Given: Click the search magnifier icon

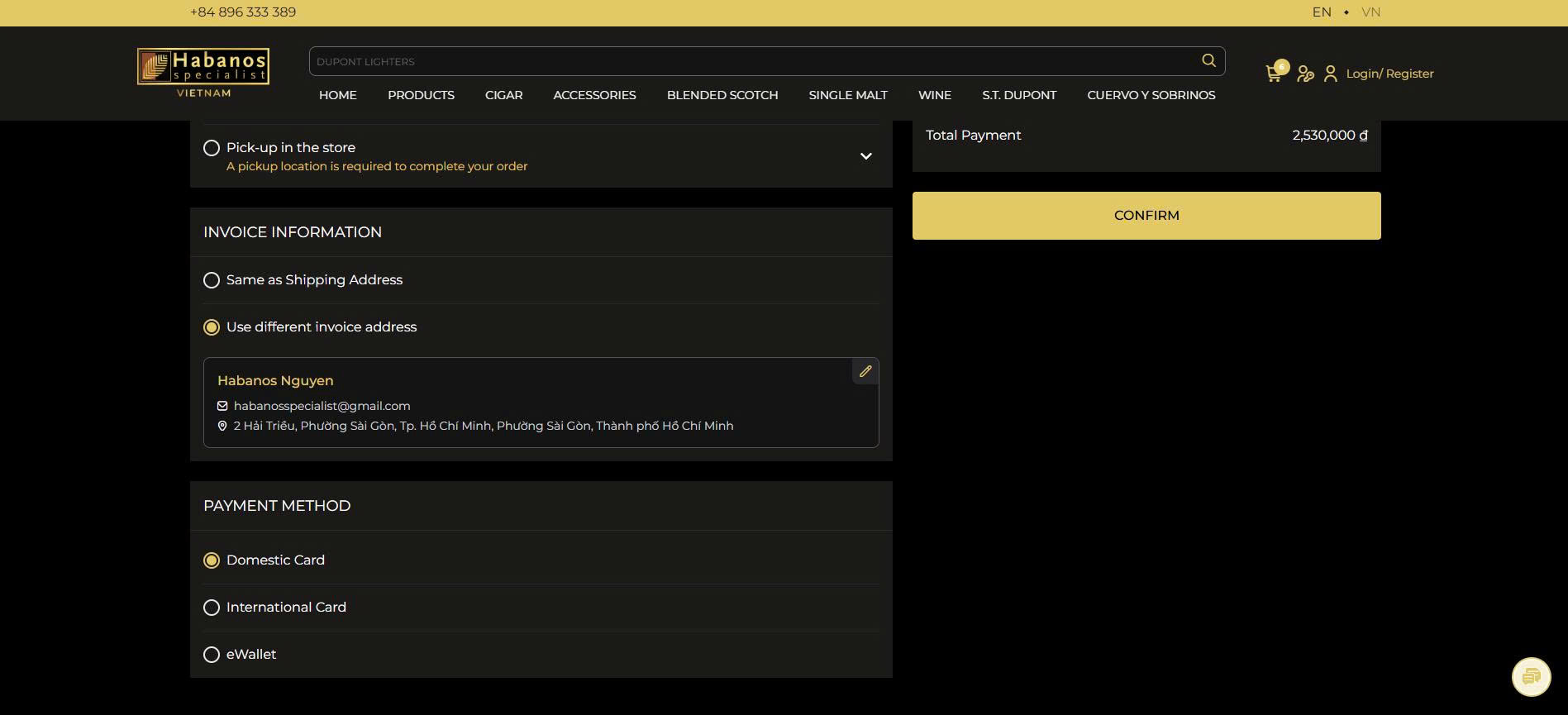Looking at the screenshot, I should (x=1208, y=60).
